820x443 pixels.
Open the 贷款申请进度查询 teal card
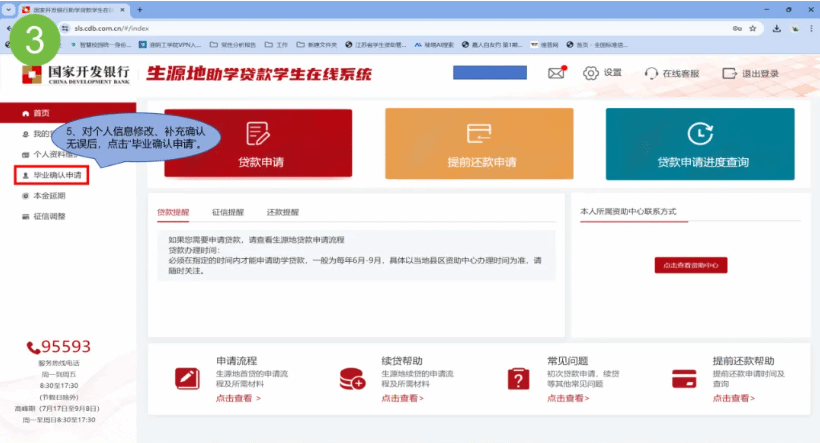(700, 144)
